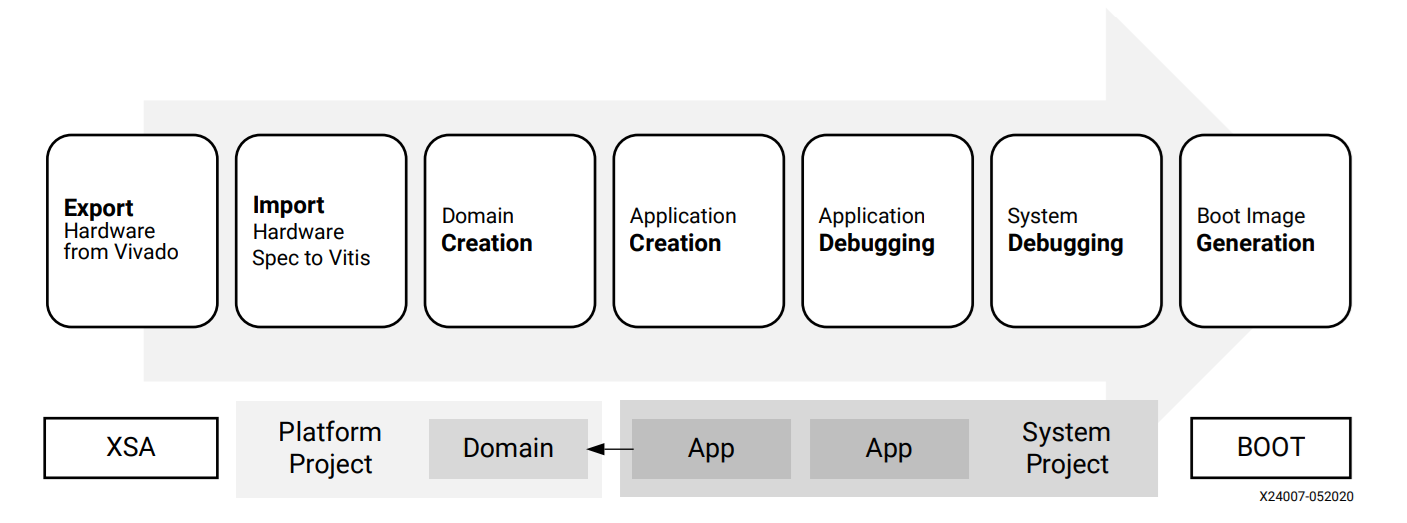
Task: Select the Application Creation step box
Action: click(698, 231)
